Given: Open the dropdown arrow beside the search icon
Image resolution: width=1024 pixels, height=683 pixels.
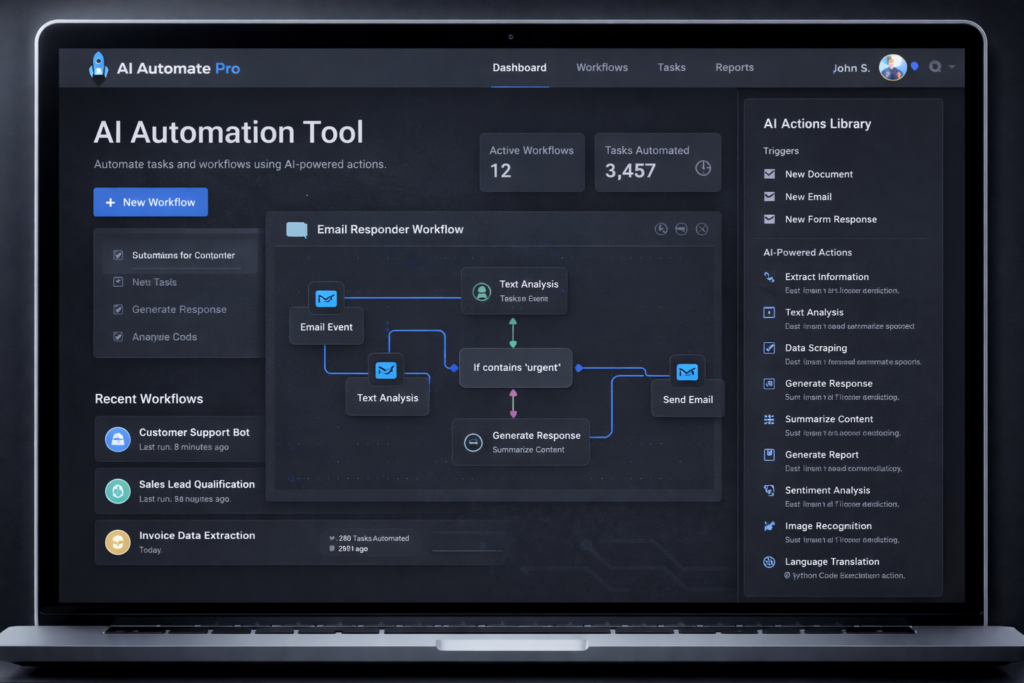Looking at the screenshot, I should [952, 67].
